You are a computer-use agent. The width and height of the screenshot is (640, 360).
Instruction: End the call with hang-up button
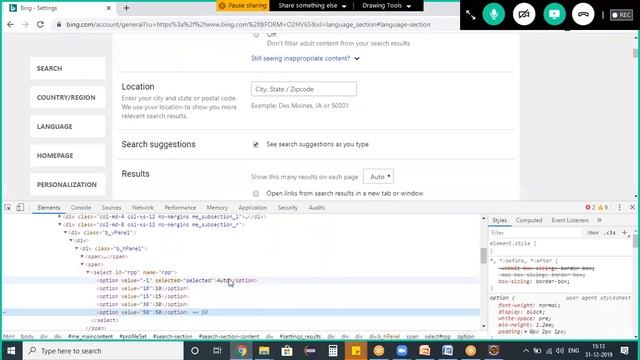tap(583, 14)
